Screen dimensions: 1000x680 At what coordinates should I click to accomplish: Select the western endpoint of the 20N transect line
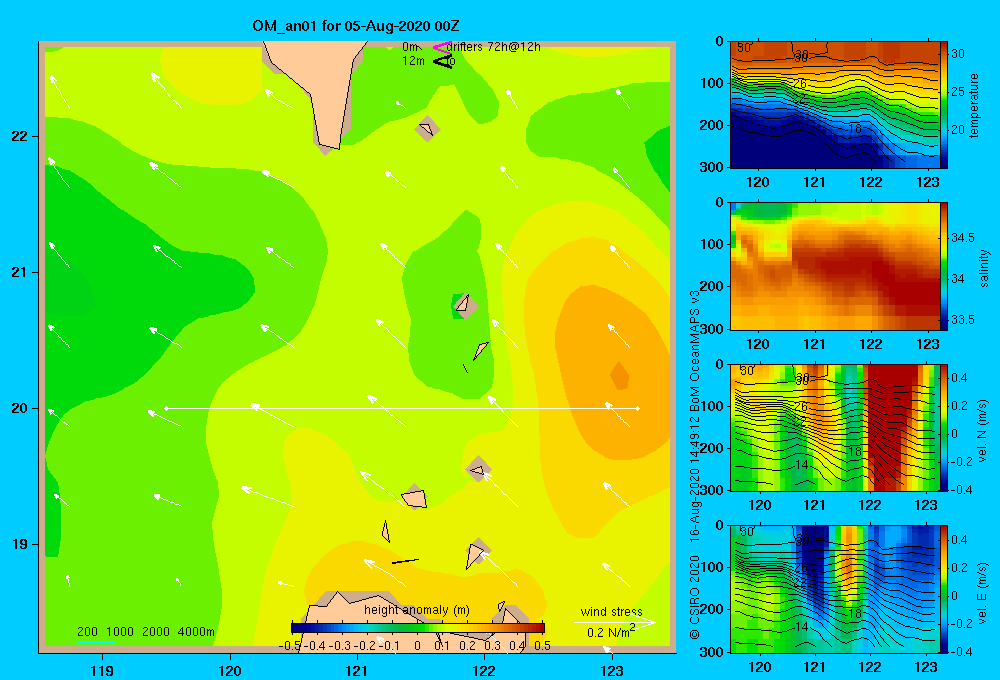point(166,408)
